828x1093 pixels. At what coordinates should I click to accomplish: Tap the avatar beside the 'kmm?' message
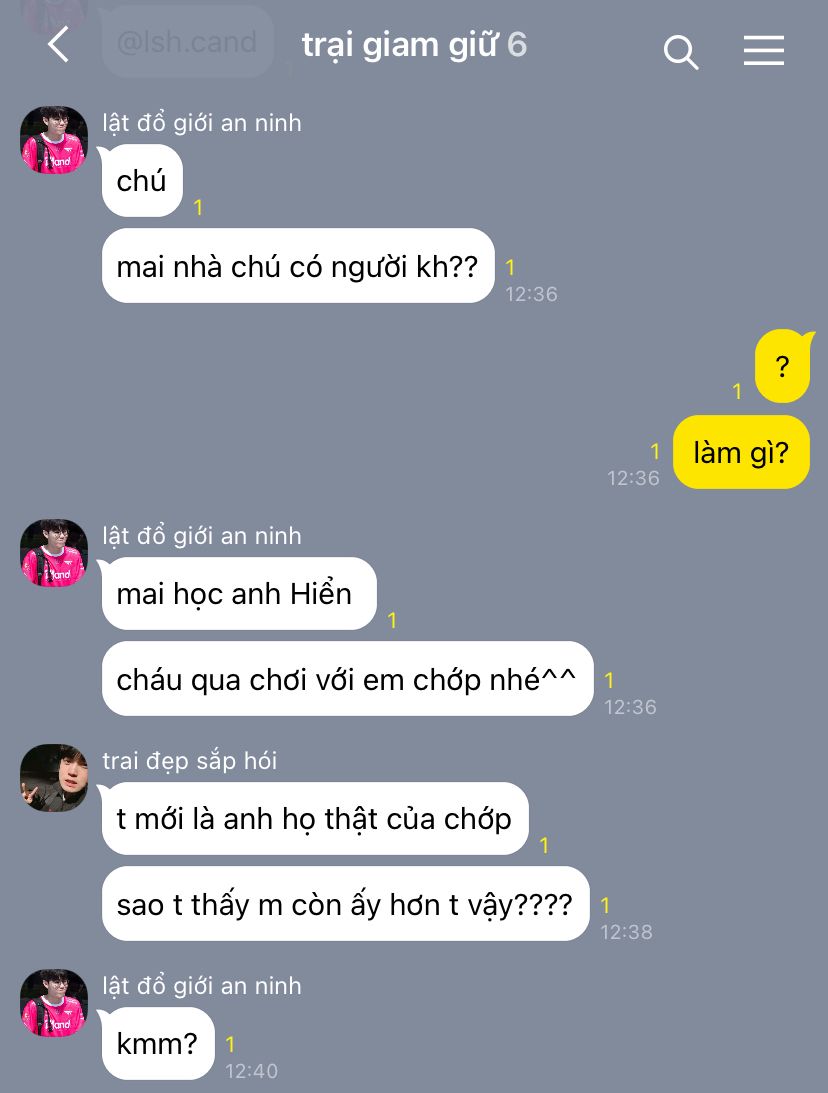tap(54, 1003)
